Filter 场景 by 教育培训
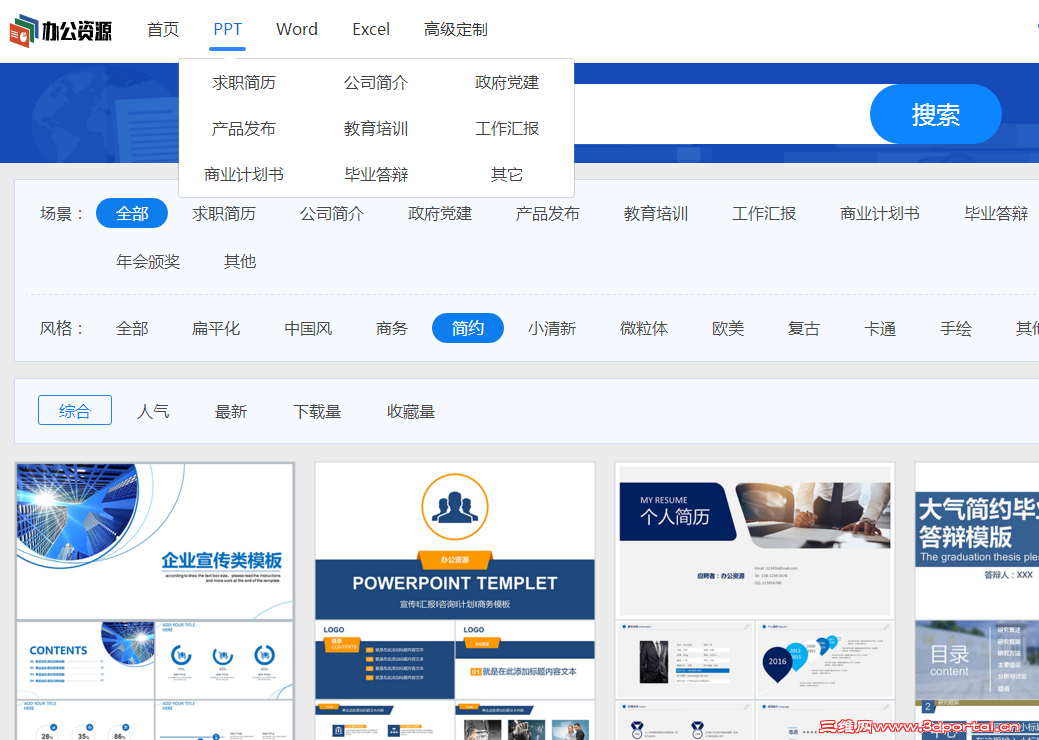The width and height of the screenshot is (1039, 740). click(x=656, y=213)
